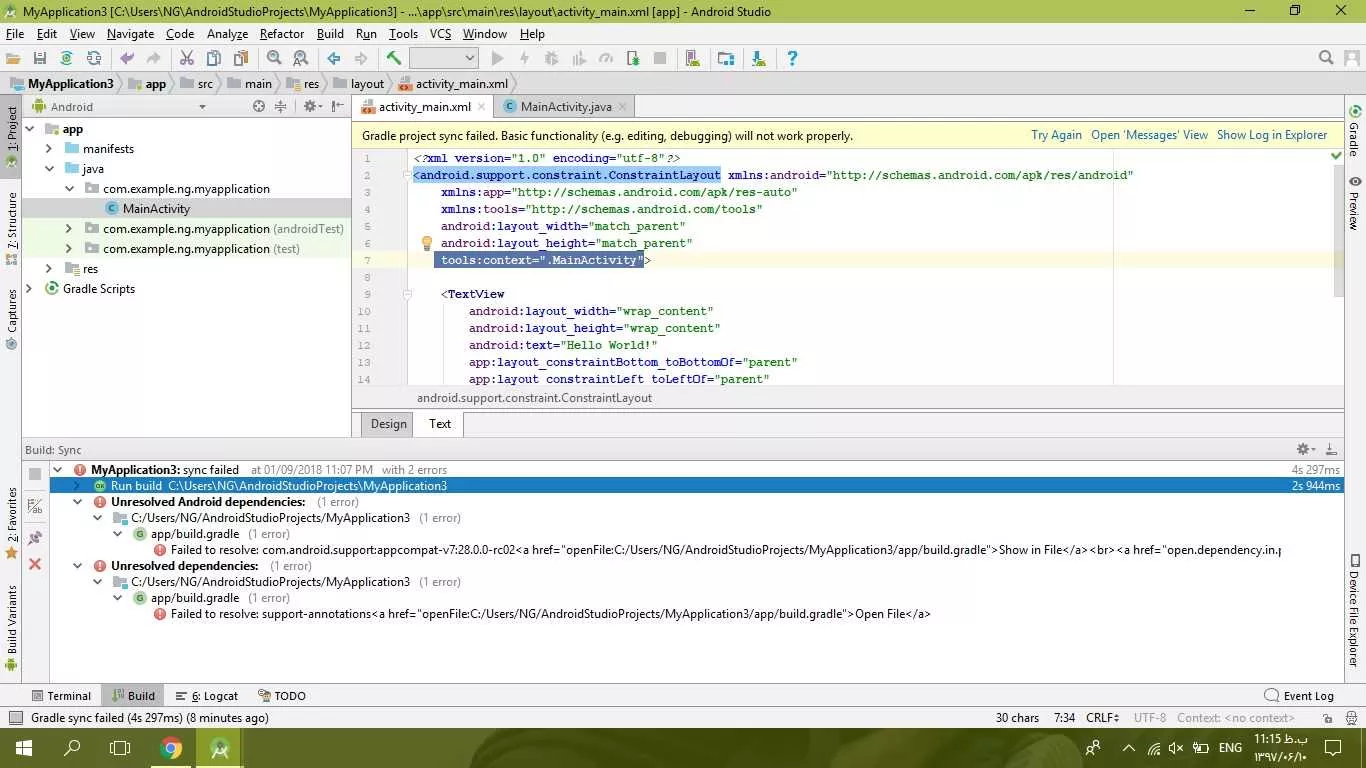Switch to the MainActivity.java editor tab
1366x768 pixels.
[x=566, y=107]
